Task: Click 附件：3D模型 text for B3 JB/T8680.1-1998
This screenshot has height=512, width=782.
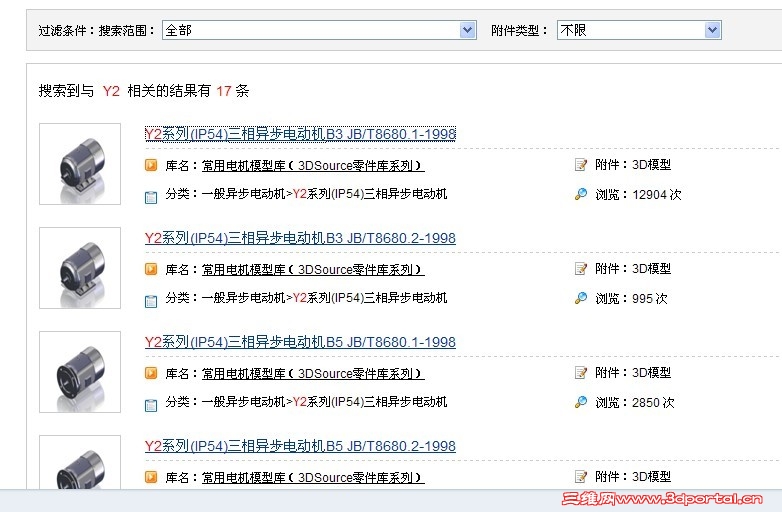Action: 633,165
